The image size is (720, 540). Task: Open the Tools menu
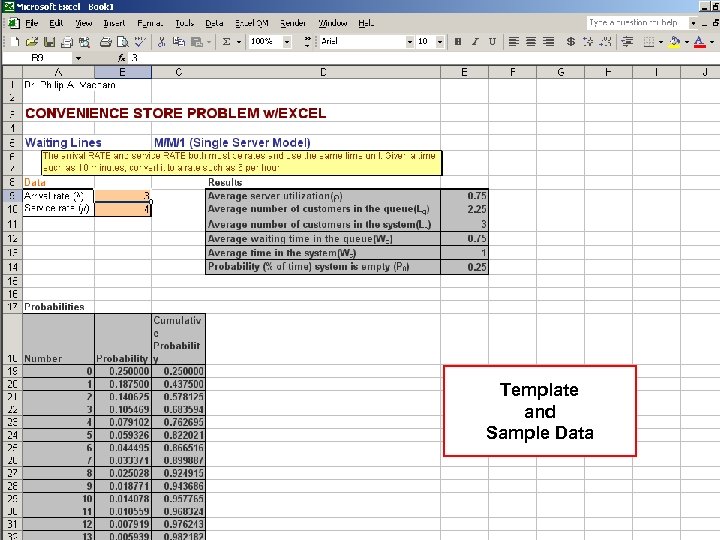click(185, 23)
